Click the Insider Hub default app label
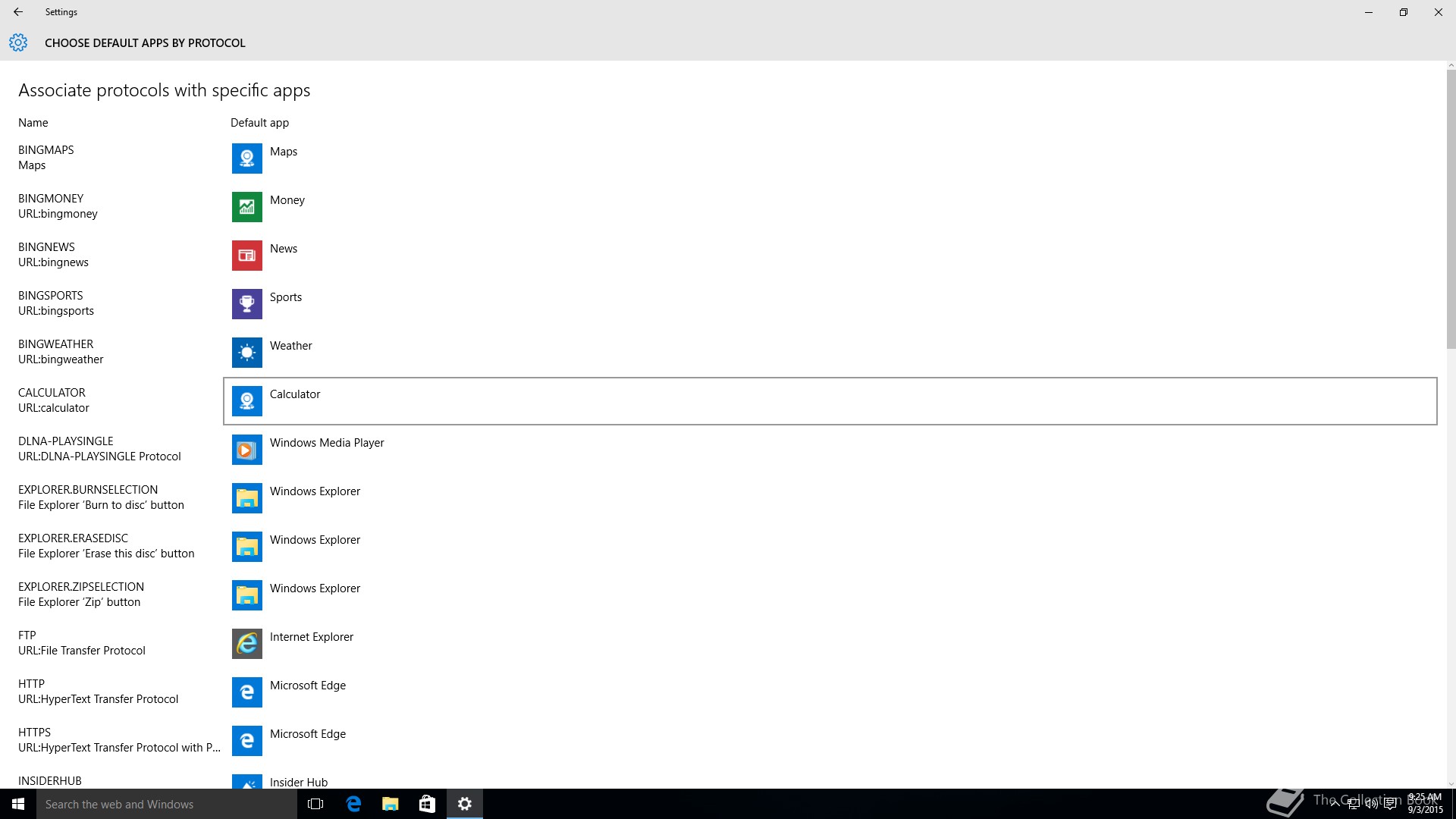This screenshot has height=819, width=1456. click(299, 782)
